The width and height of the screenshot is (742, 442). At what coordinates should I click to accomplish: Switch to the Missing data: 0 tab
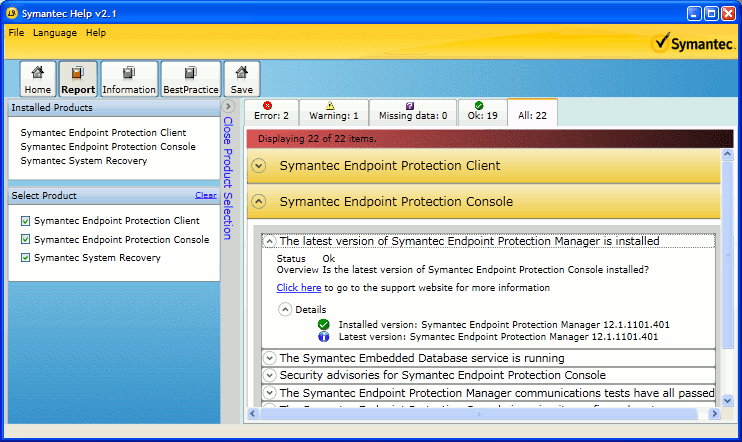pyautogui.click(x=413, y=112)
